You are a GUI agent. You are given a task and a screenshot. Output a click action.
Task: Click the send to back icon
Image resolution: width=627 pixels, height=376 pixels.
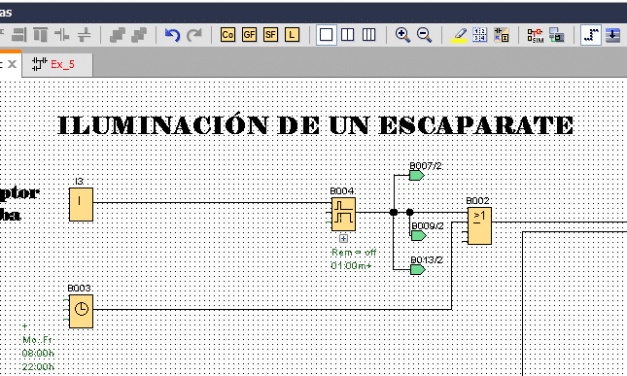pyautogui.click(x=139, y=35)
